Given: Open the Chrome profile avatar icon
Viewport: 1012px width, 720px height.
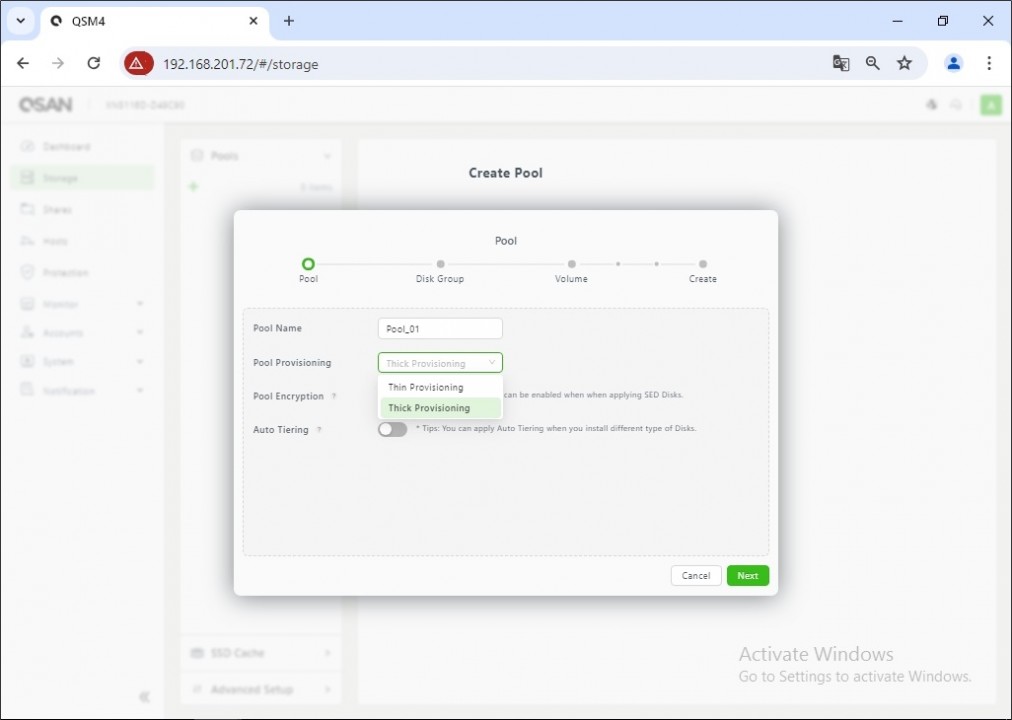Looking at the screenshot, I should (953, 63).
